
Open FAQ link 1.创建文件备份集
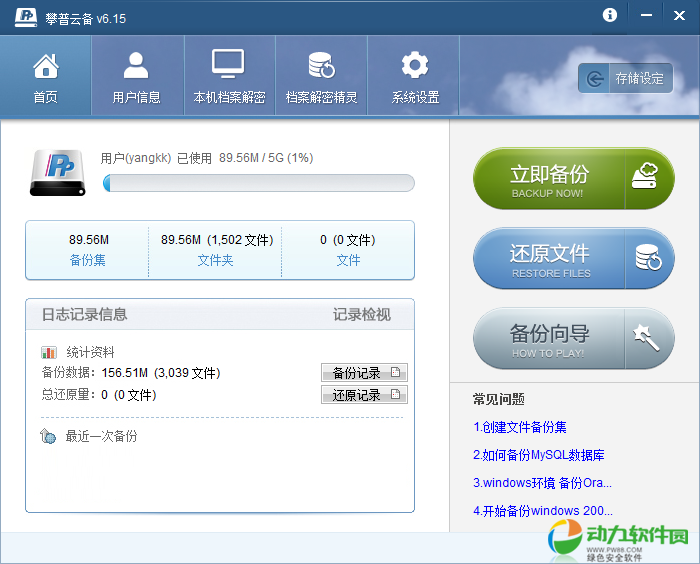pos(520,427)
